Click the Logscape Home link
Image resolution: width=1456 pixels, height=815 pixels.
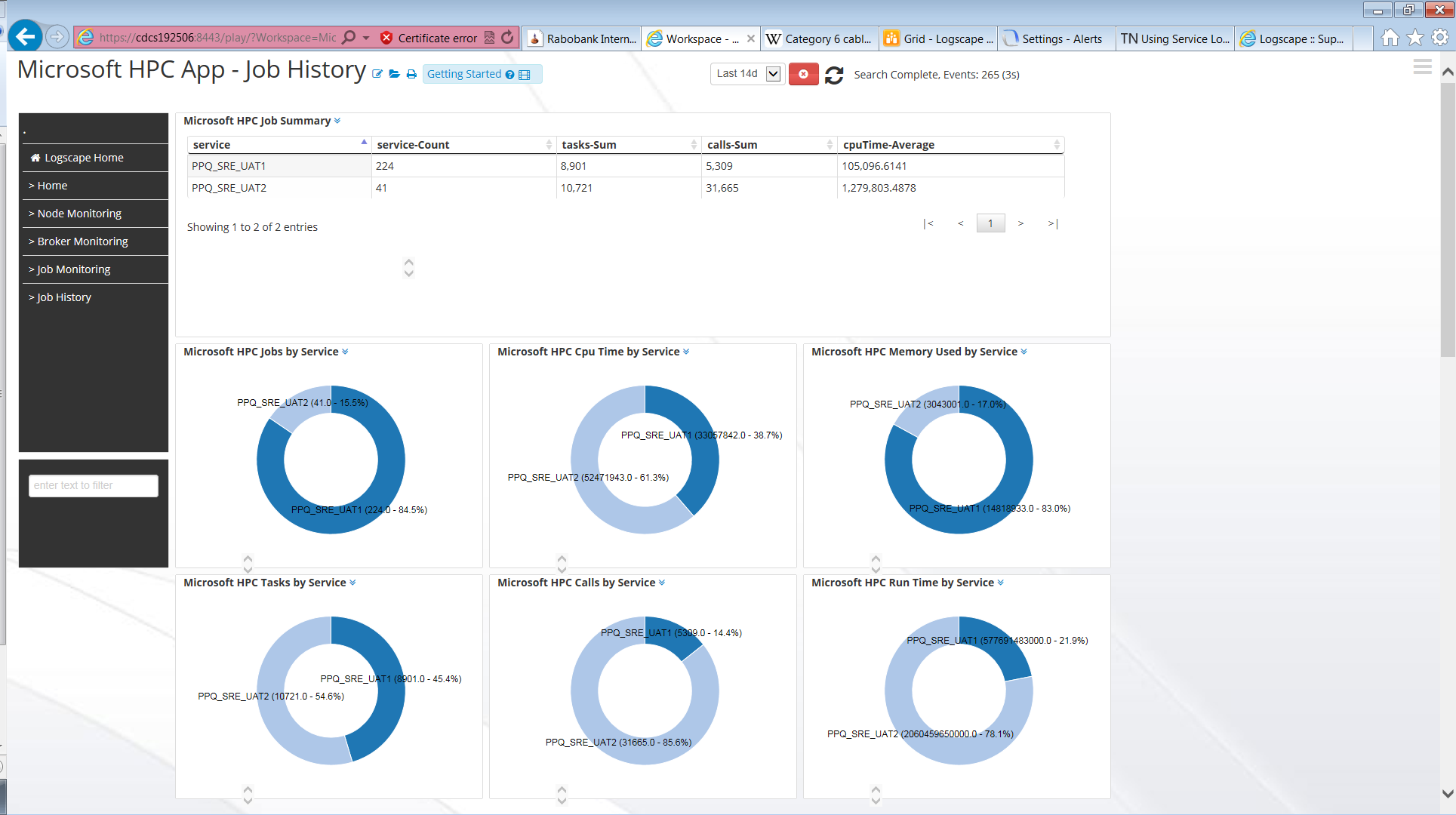pyautogui.click(x=84, y=158)
